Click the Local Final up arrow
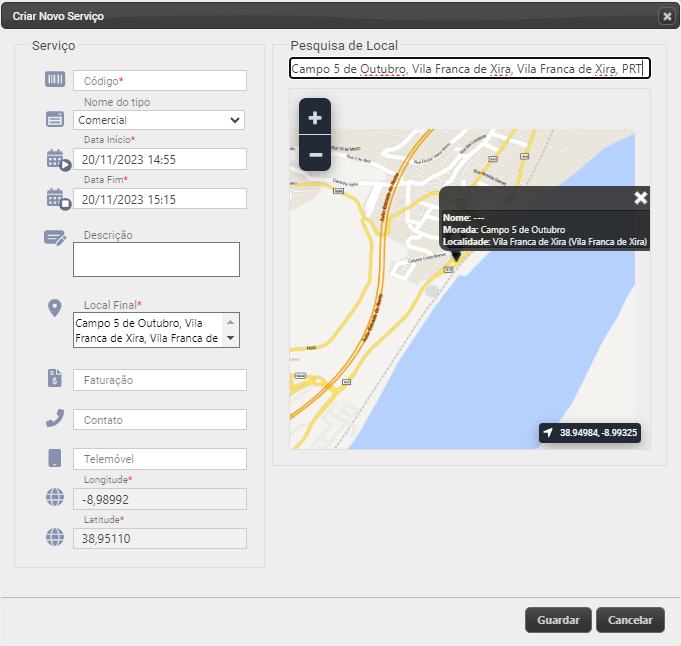This screenshot has height=646, width=681. tap(231, 322)
